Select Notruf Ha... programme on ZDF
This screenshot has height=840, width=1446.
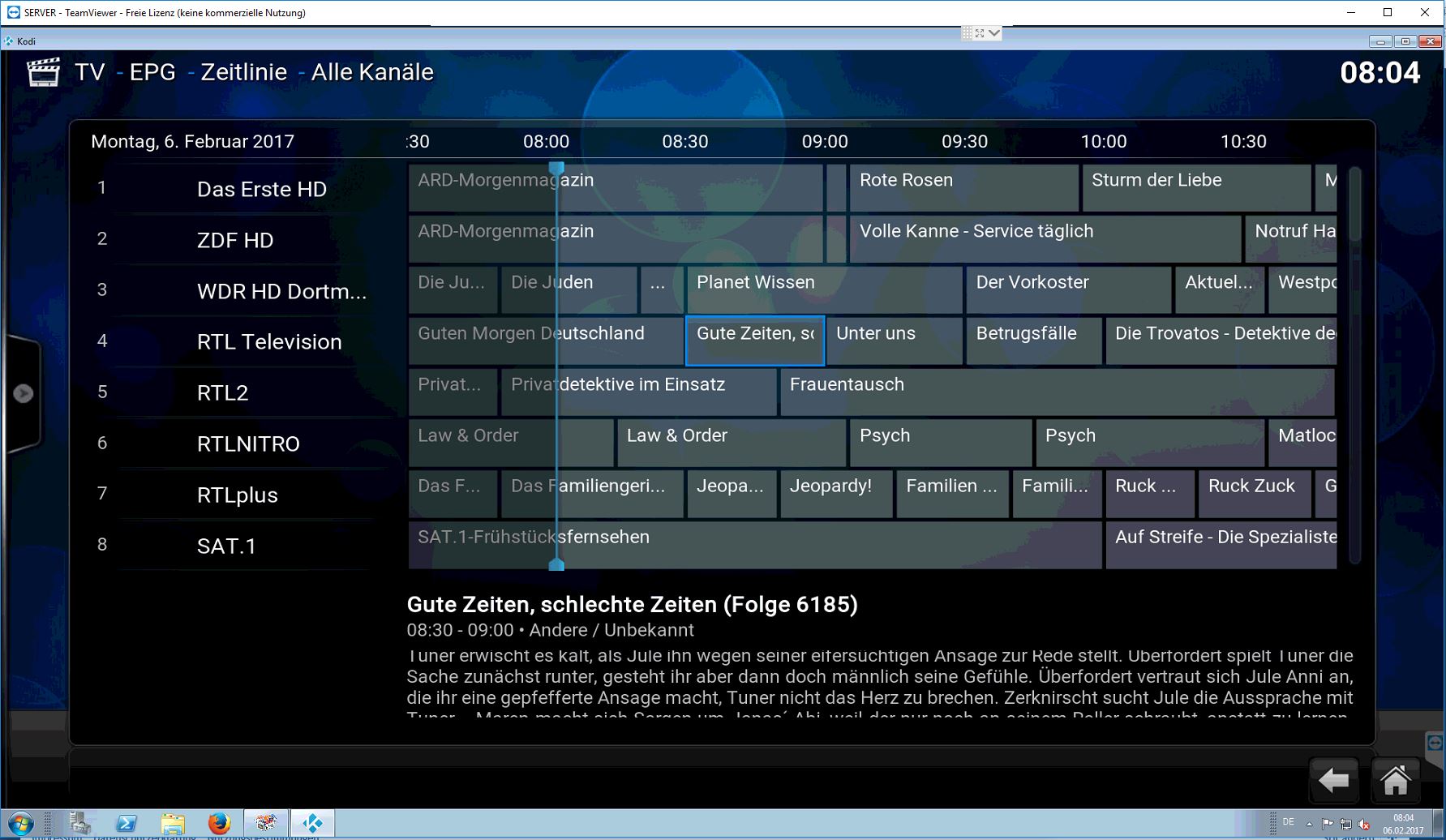point(1291,238)
